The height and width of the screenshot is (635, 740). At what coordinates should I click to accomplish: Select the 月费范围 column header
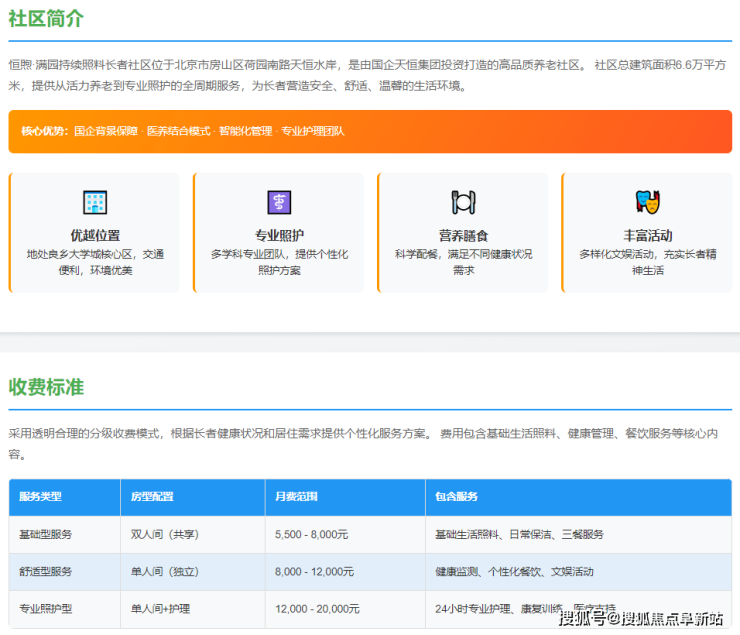(x=296, y=497)
